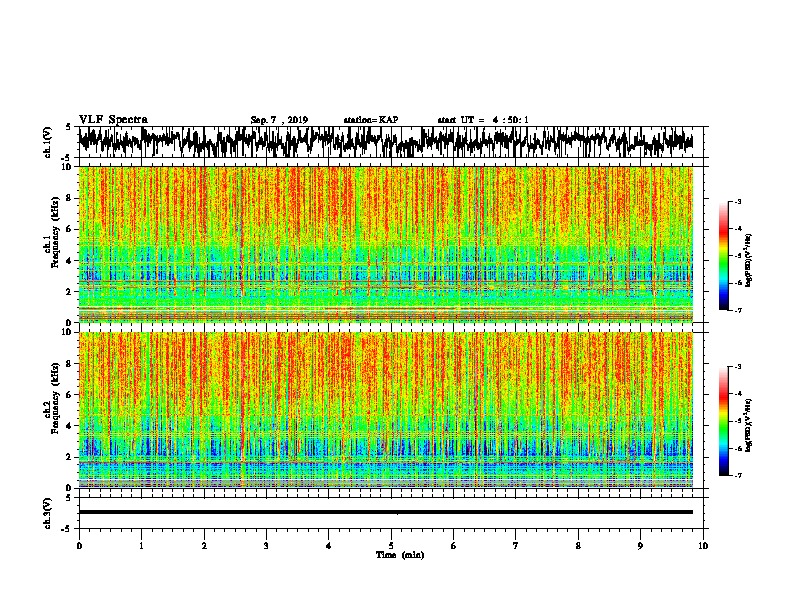The image size is (792, 612).
Task: Click the "station=KAP" header label
Action: [371, 120]
